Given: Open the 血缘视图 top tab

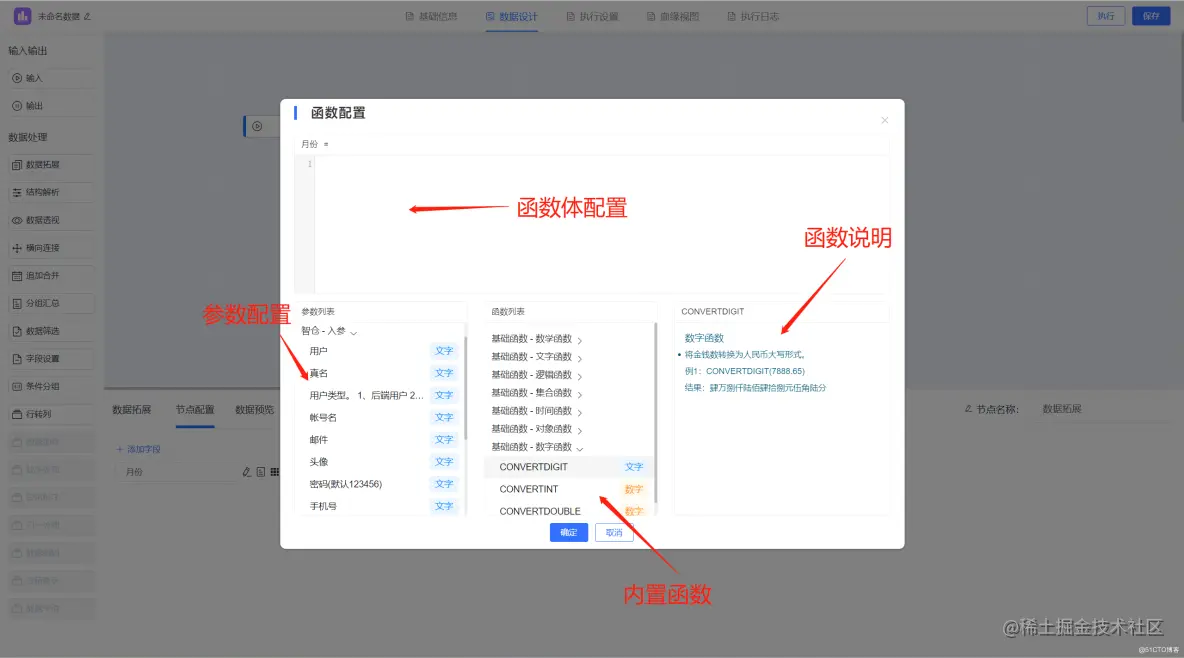Looking at the screenshot, I should (673, 17).
